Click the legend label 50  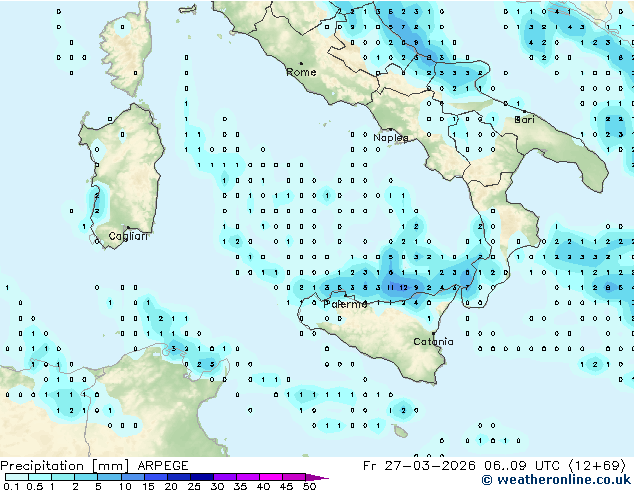point(310,486)
